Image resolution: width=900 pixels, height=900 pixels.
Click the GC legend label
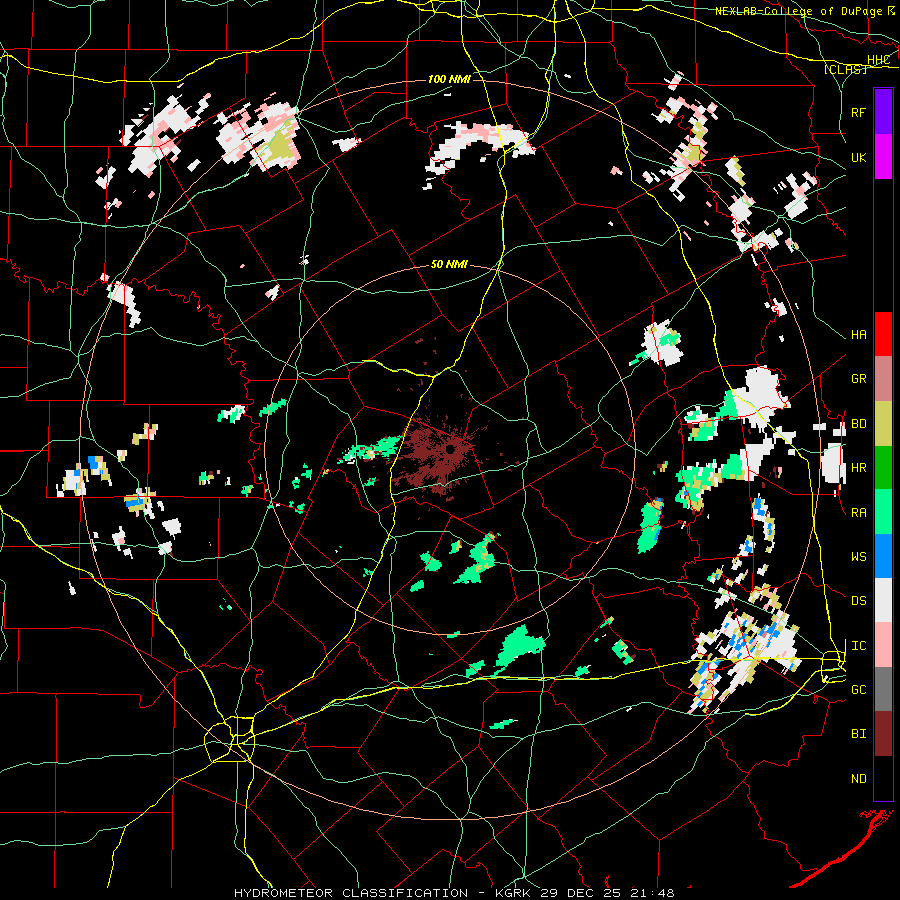pyautogui.click(x=858, y=690)
